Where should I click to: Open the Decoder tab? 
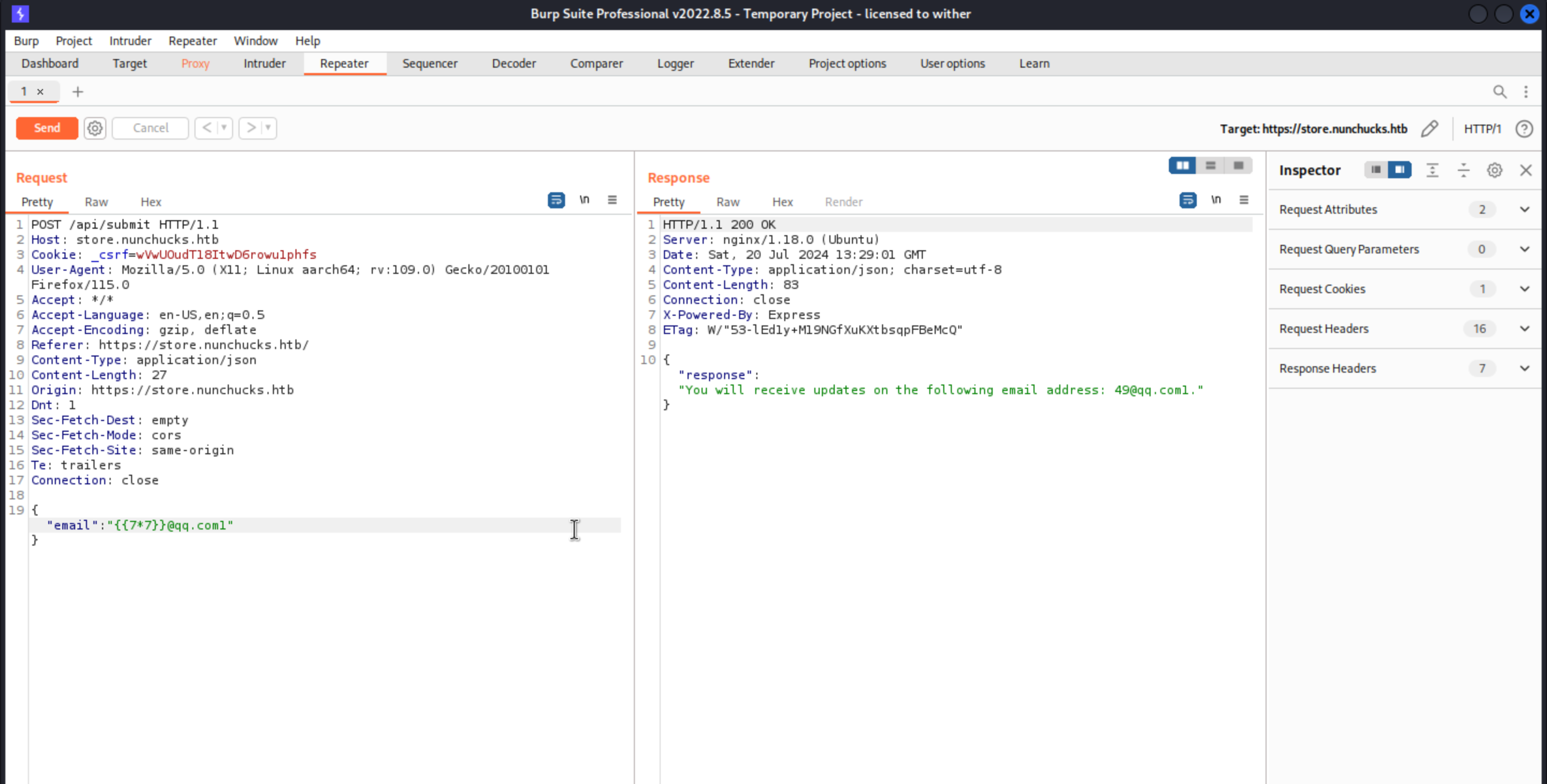[514, 63]
